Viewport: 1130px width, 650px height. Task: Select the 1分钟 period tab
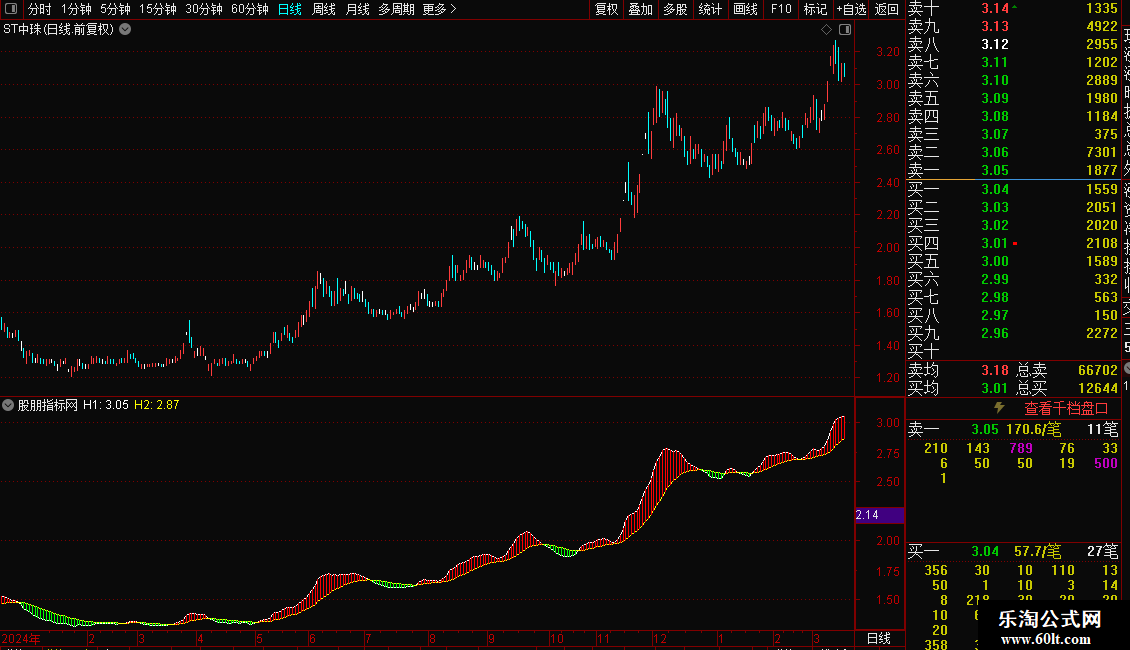(x=76, y=9)
